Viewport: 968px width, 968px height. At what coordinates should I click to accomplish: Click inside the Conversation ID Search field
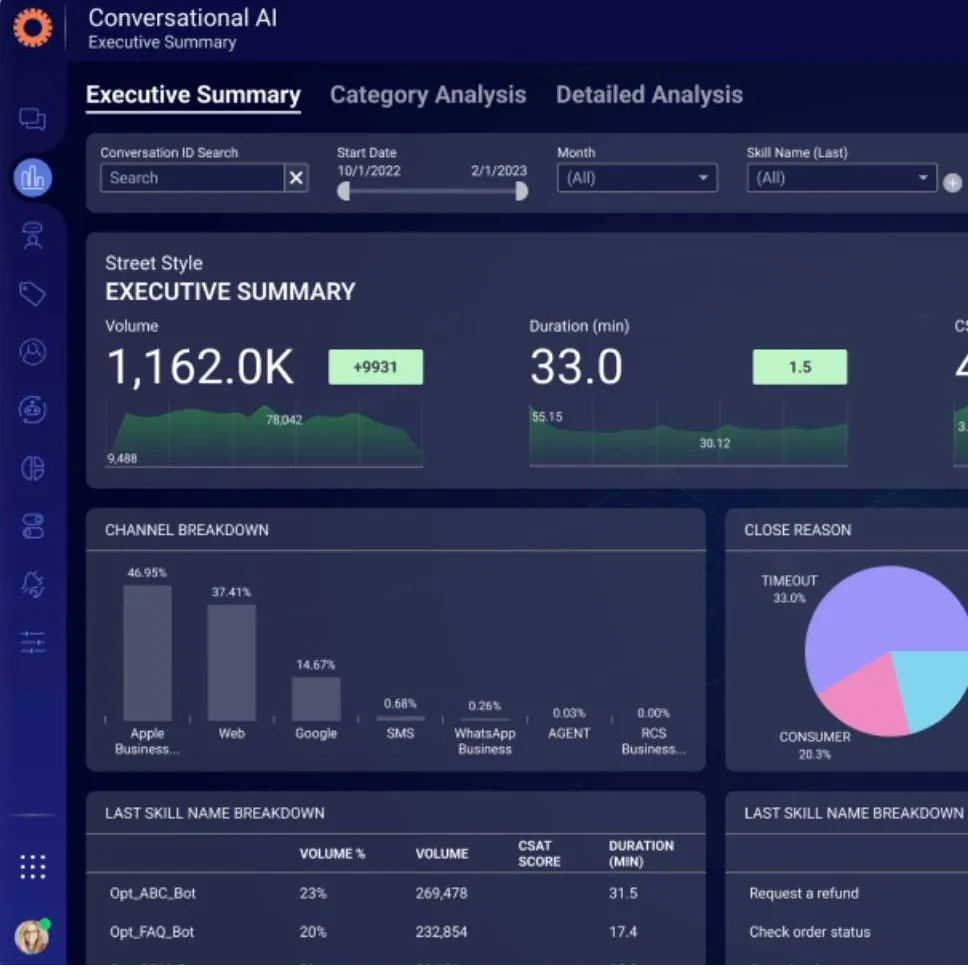(190, 178)
